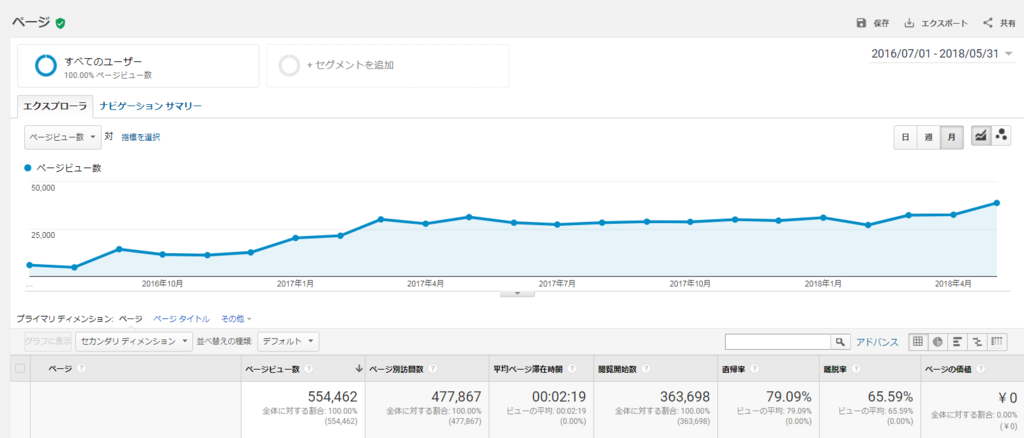Select the ページ primary dimension
Screen dimensions: 1024x438
131,319
